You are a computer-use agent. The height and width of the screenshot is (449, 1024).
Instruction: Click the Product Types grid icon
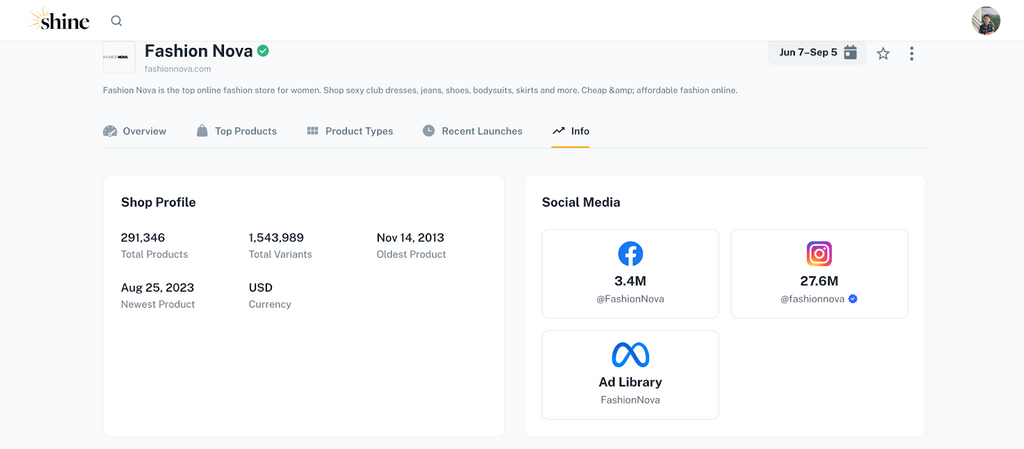click(312, 131)
